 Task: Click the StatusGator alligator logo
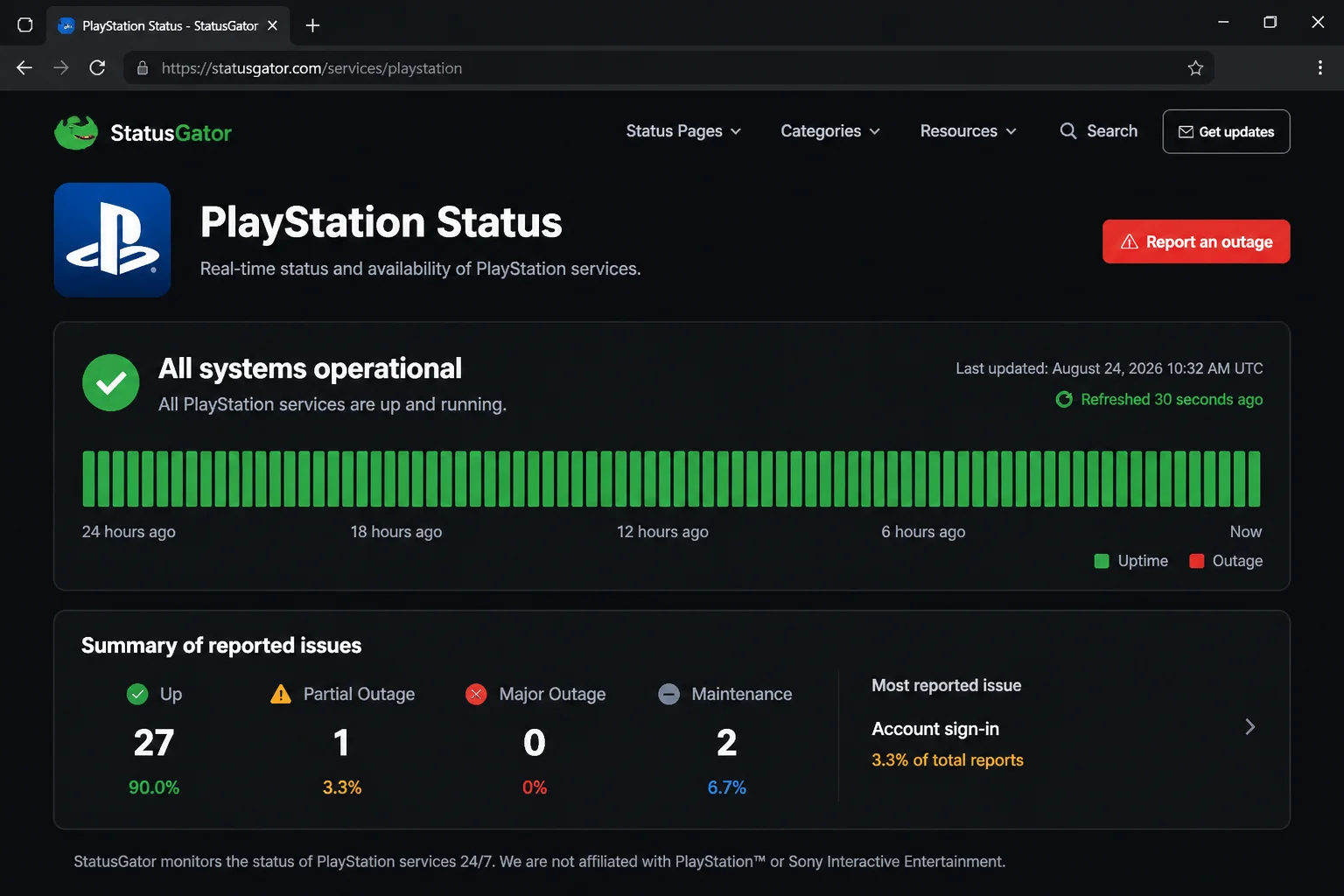click(76, 133)
